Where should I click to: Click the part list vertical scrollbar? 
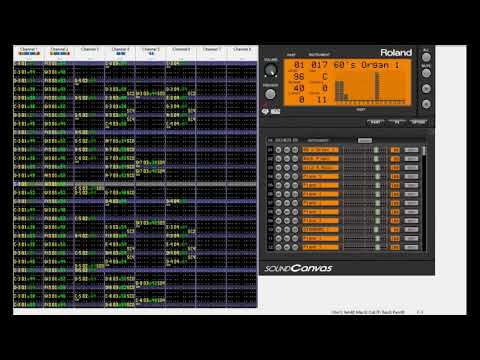[424, 198]
